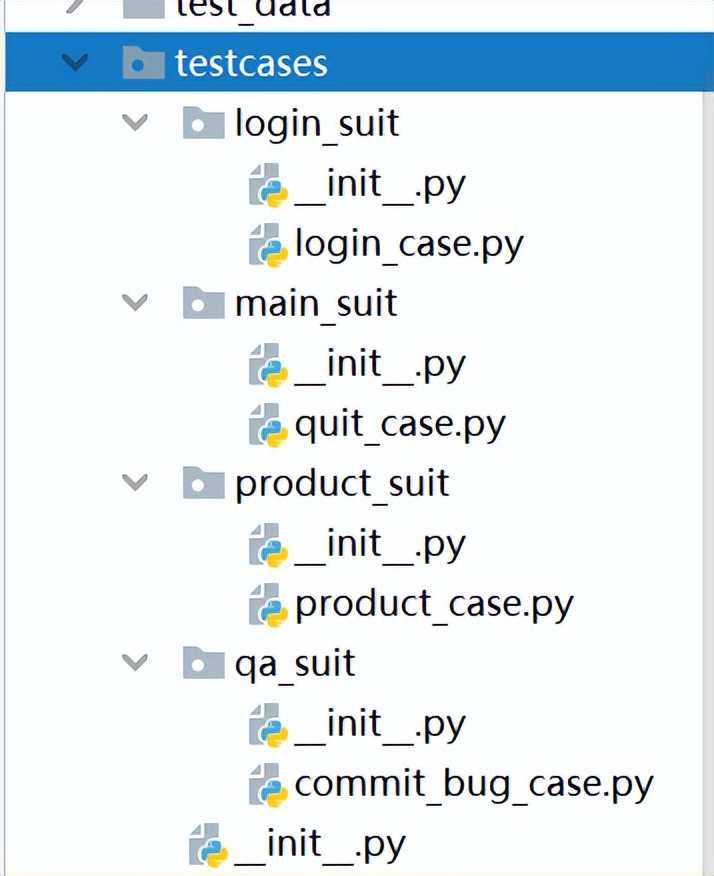
Task: Select the product_case.py file
Action: pos(434,604)
